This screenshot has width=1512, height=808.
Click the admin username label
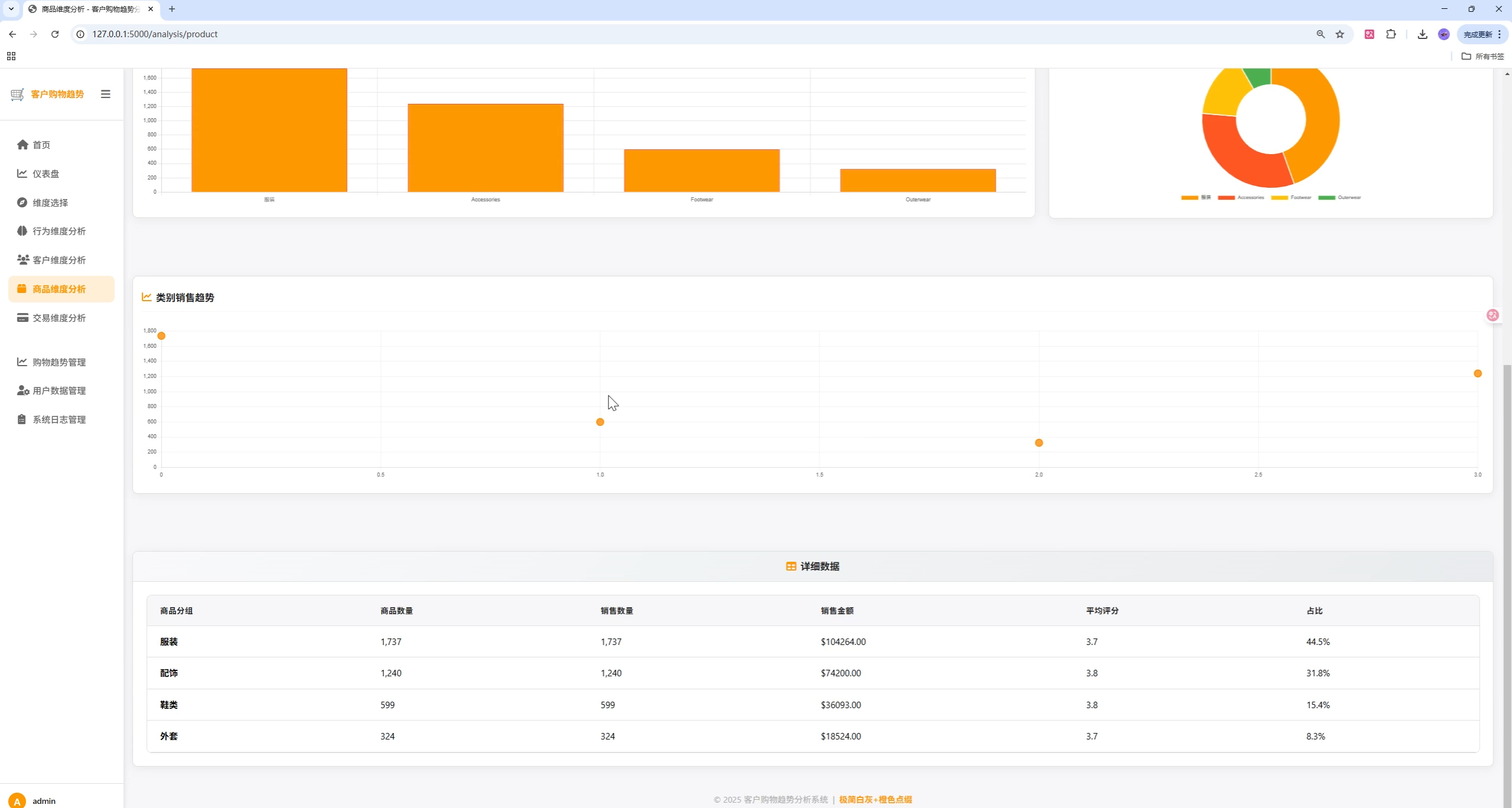44,801
